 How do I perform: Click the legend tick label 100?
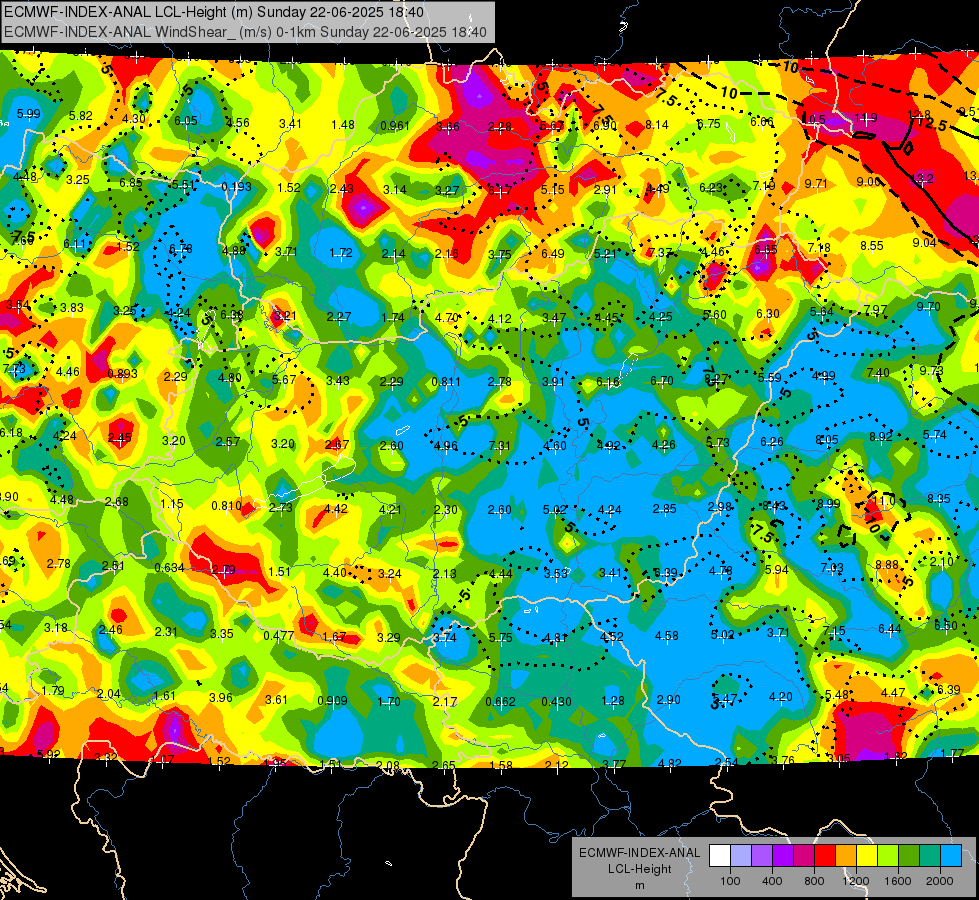click(730, 881)
